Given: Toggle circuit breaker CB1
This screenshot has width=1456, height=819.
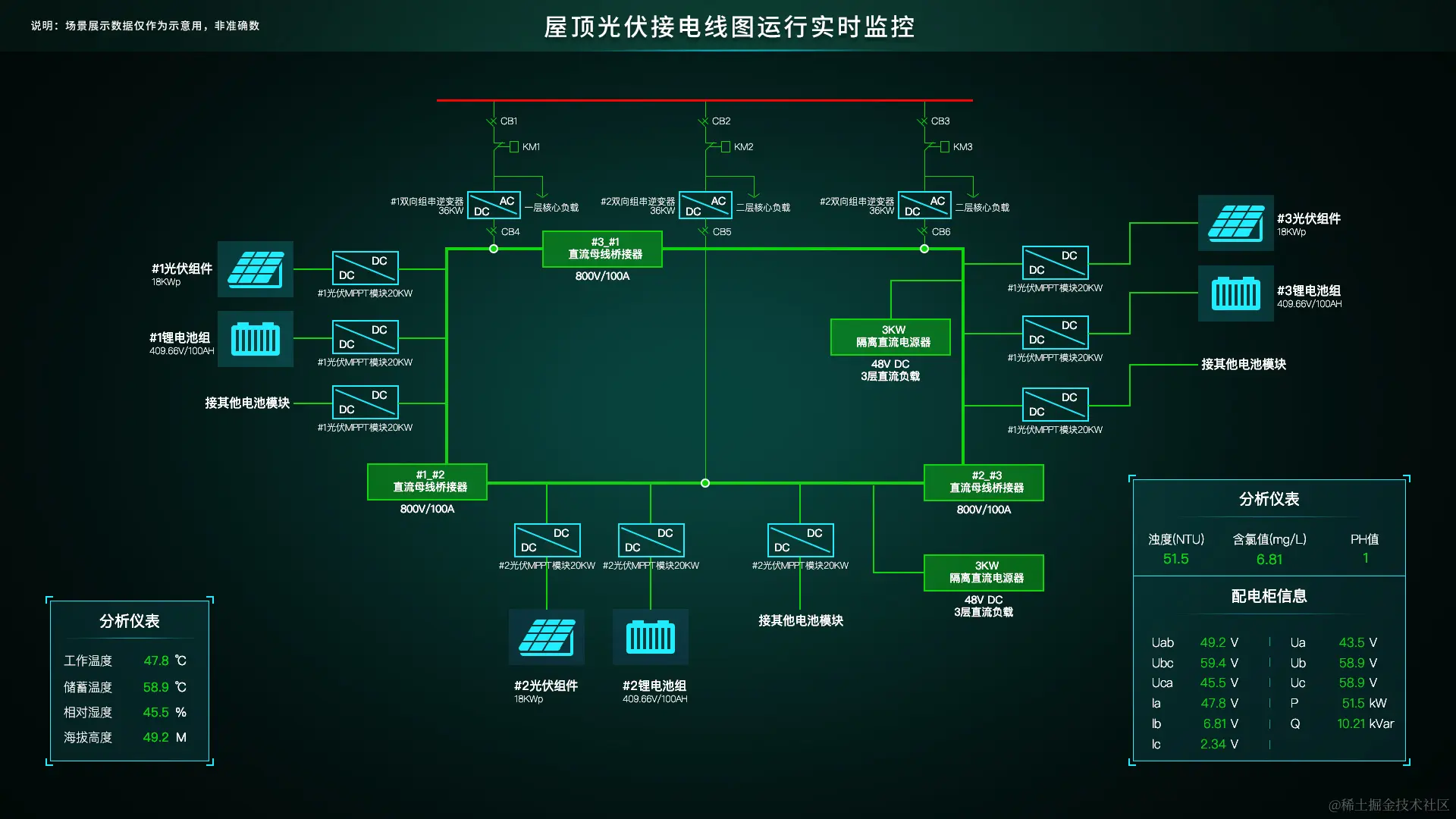Looking at the screenshot, I should click(493, 121).
